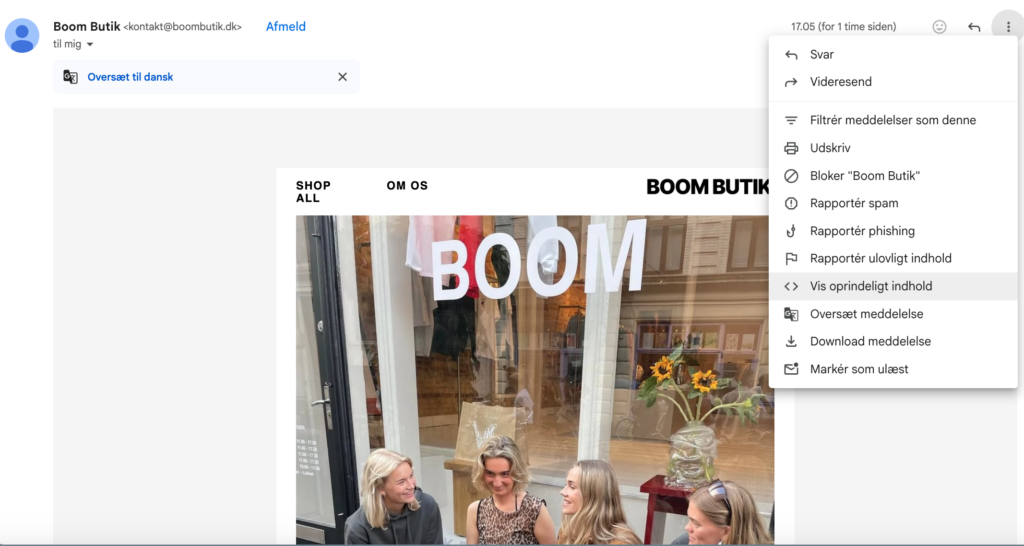1024x546 pixels.
Task: Click the translate icon beside Oversæt til dansk
Action: 71,76
